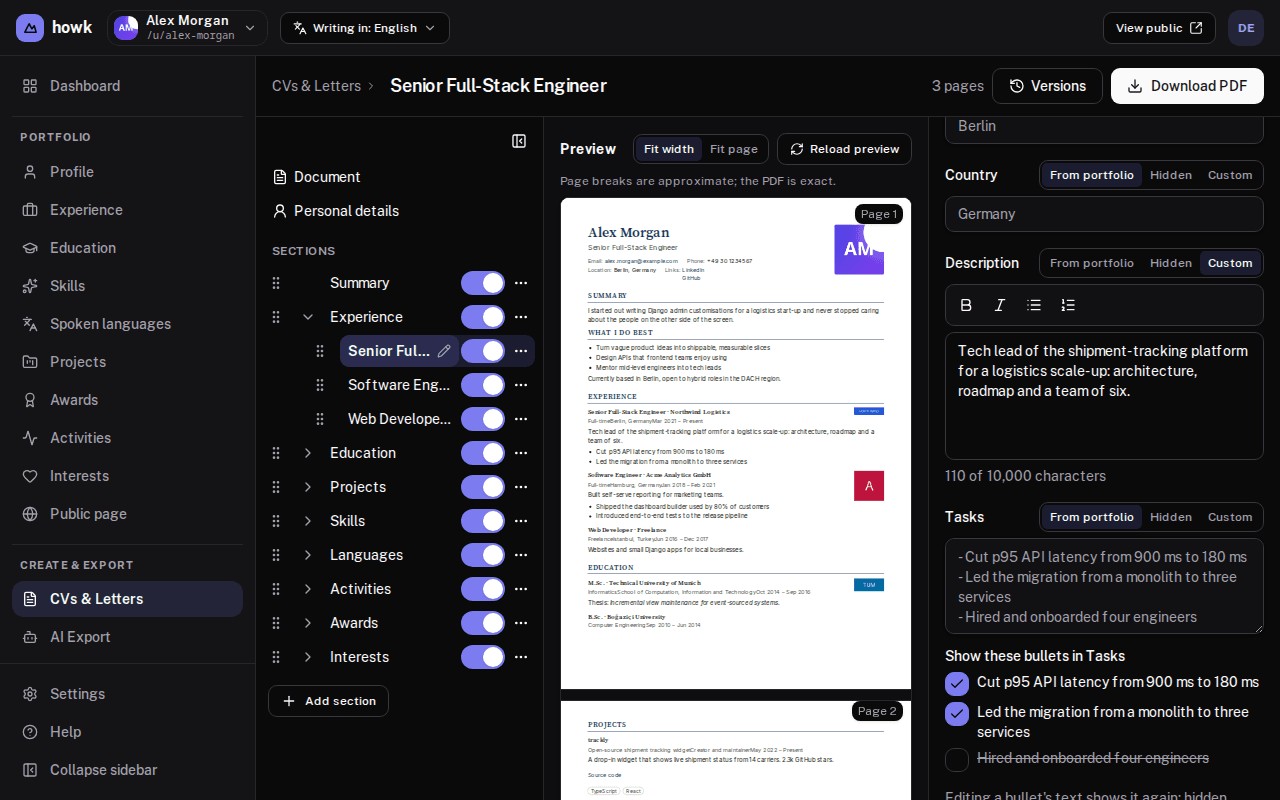Apply Italic formatting in Description toolbar
Screen dimensions: 1280x800
[x=1000, y=305]
